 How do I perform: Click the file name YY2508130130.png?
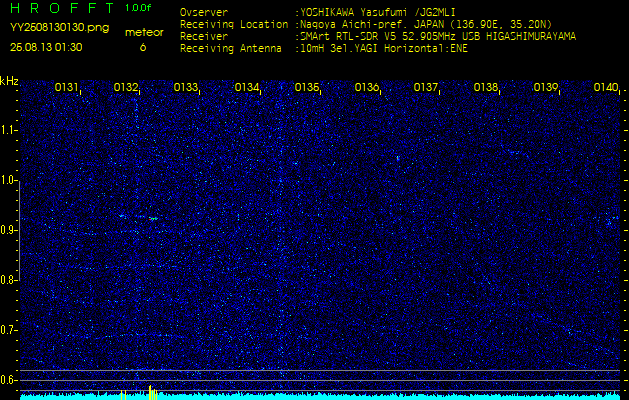[x=59, y=28]
